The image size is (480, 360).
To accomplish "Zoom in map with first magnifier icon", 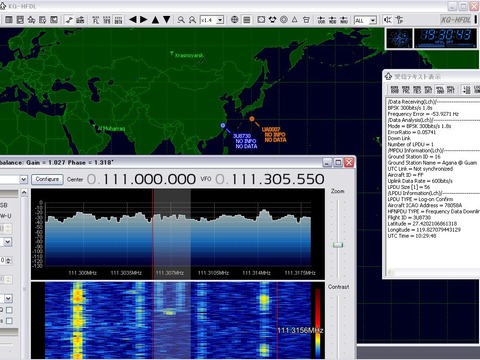I will pos(181,20).
